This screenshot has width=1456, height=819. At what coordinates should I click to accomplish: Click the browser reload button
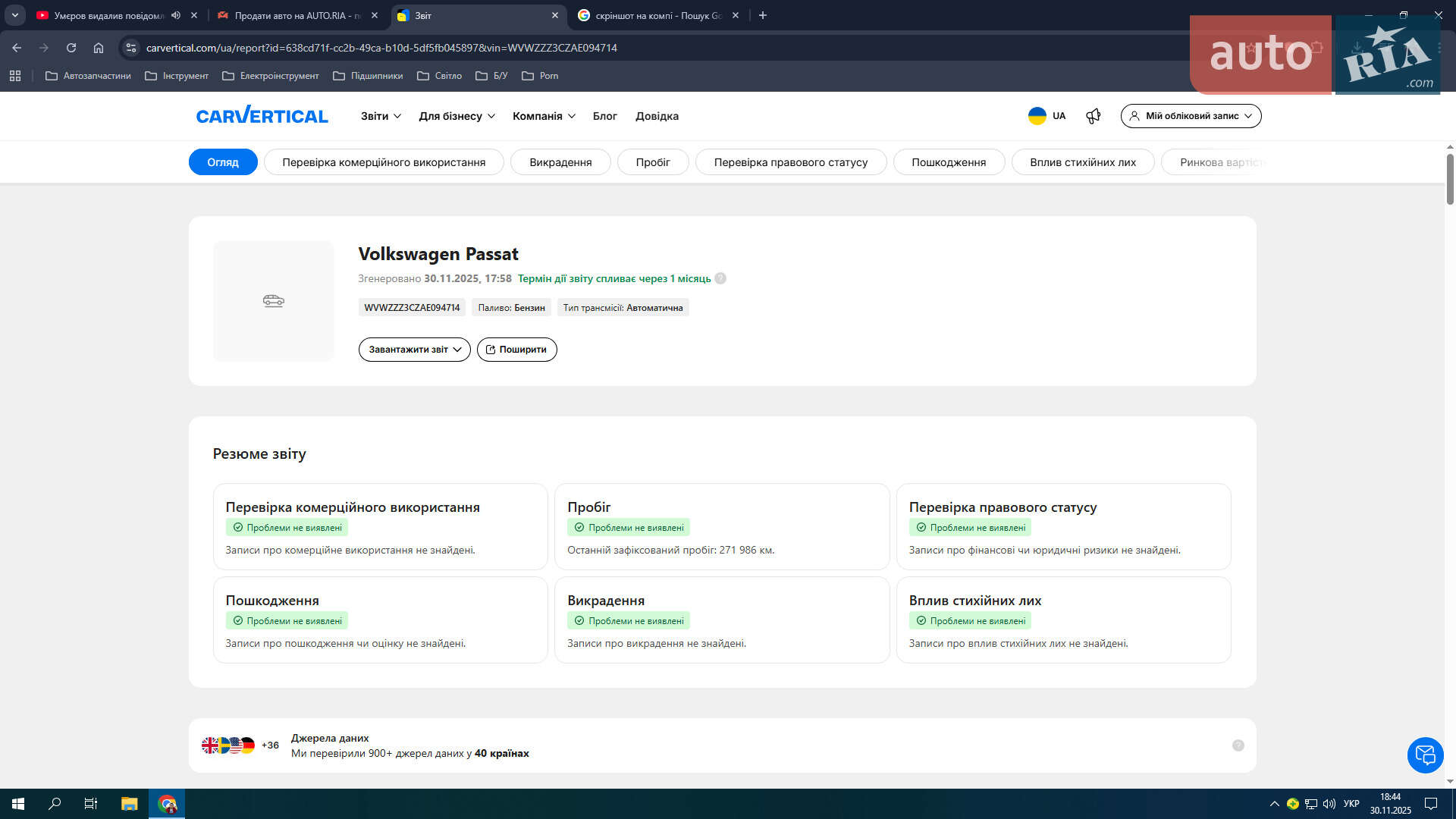click(x=71, y=48)
